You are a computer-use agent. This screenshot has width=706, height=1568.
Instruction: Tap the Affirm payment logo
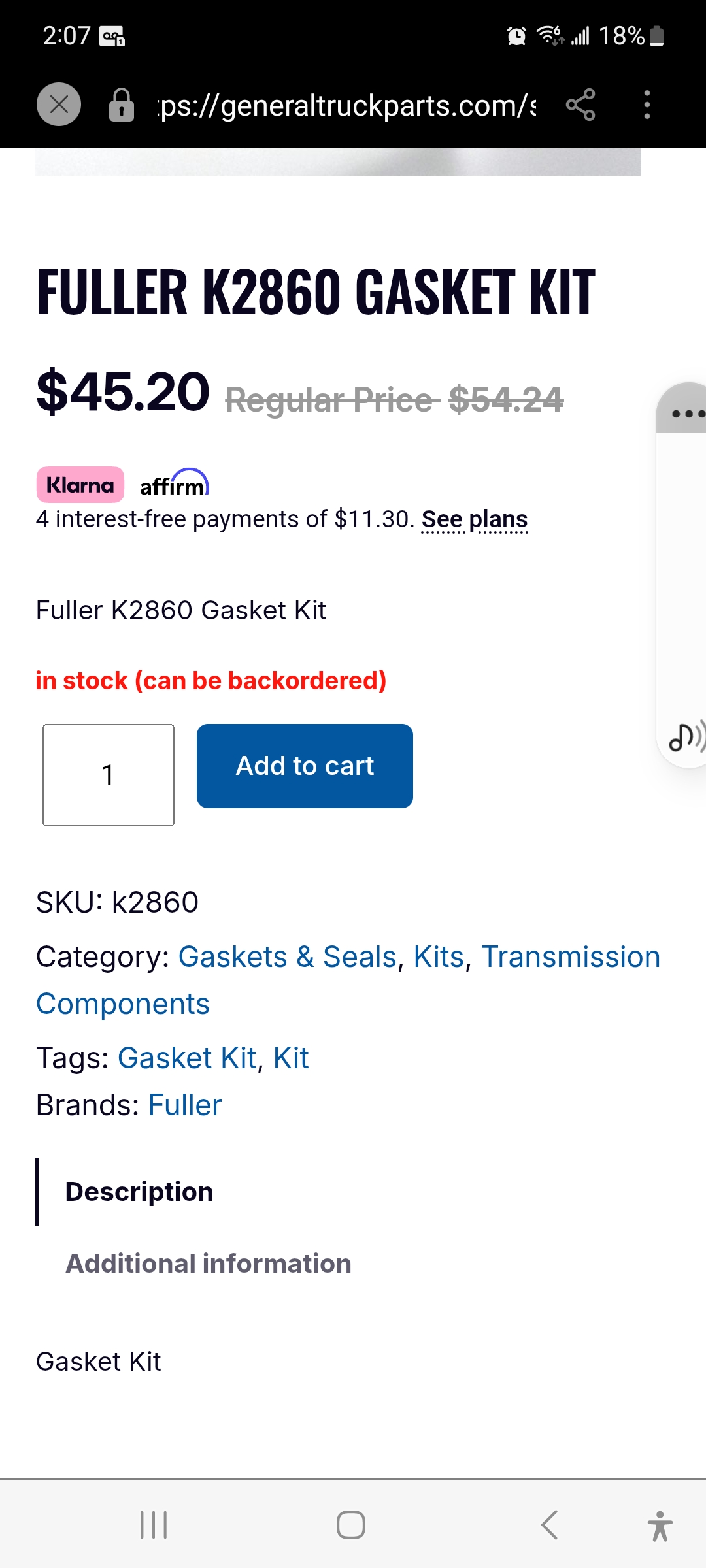(174, 484)
